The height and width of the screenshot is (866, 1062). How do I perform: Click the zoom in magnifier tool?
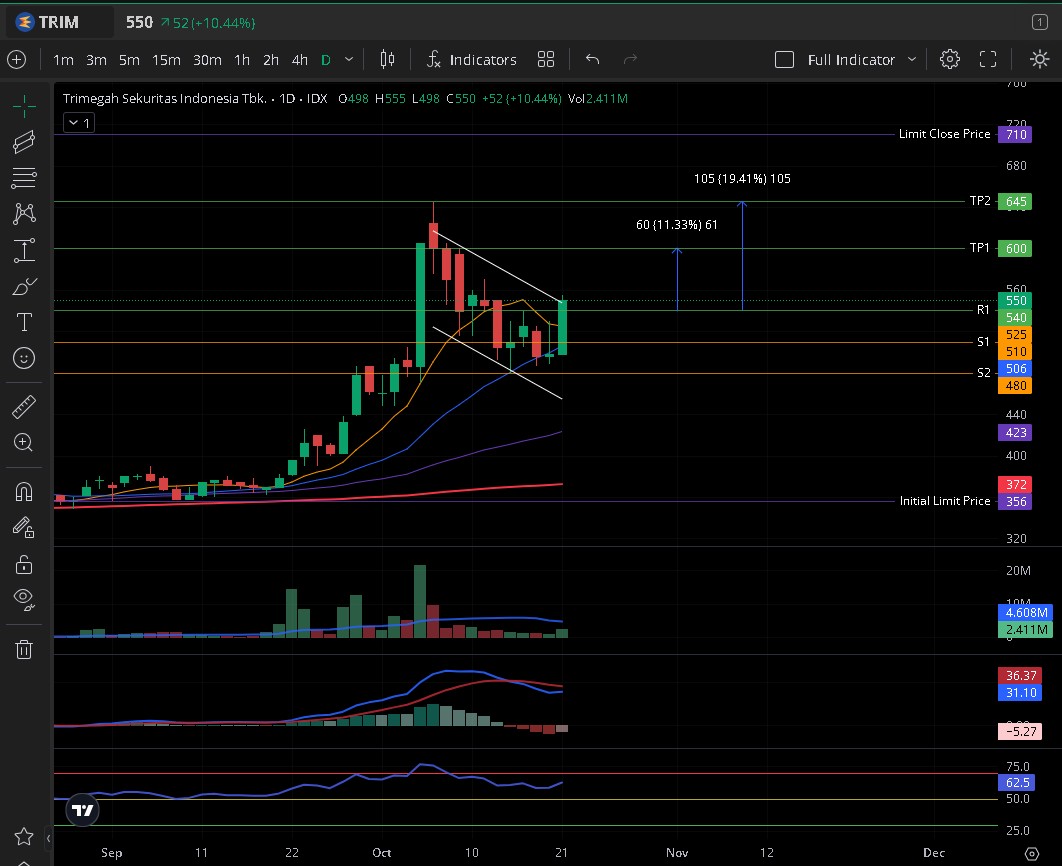[x=25, y=442]
